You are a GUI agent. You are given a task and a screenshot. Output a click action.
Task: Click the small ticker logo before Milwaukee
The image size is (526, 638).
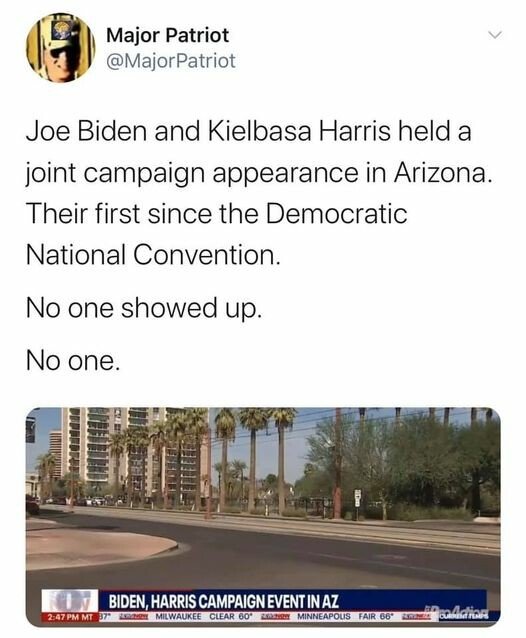tap(133, 617)
